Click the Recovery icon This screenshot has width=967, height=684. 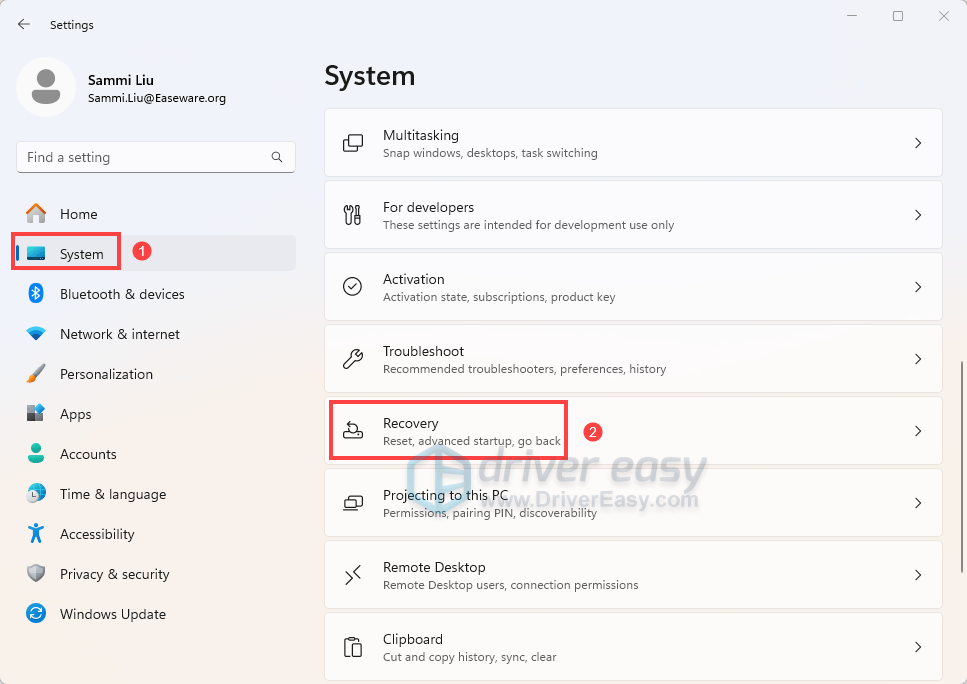(x=353, y=430)
